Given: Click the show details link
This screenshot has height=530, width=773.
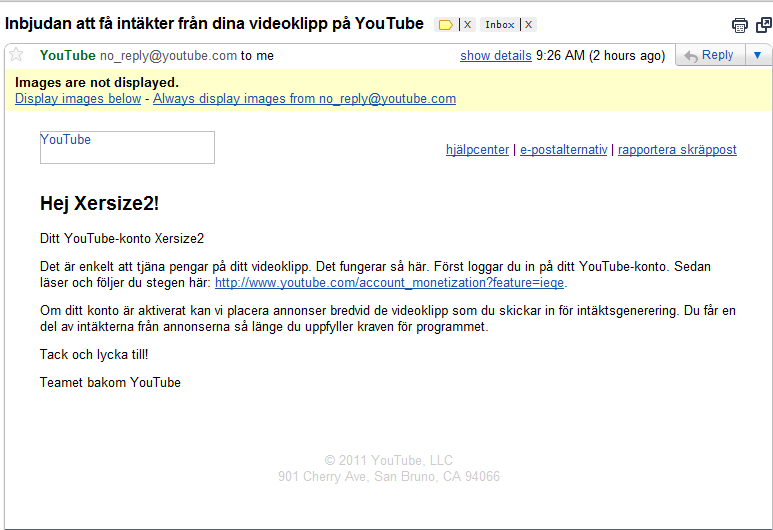Looking at the screenshot, I should point(495,56).
